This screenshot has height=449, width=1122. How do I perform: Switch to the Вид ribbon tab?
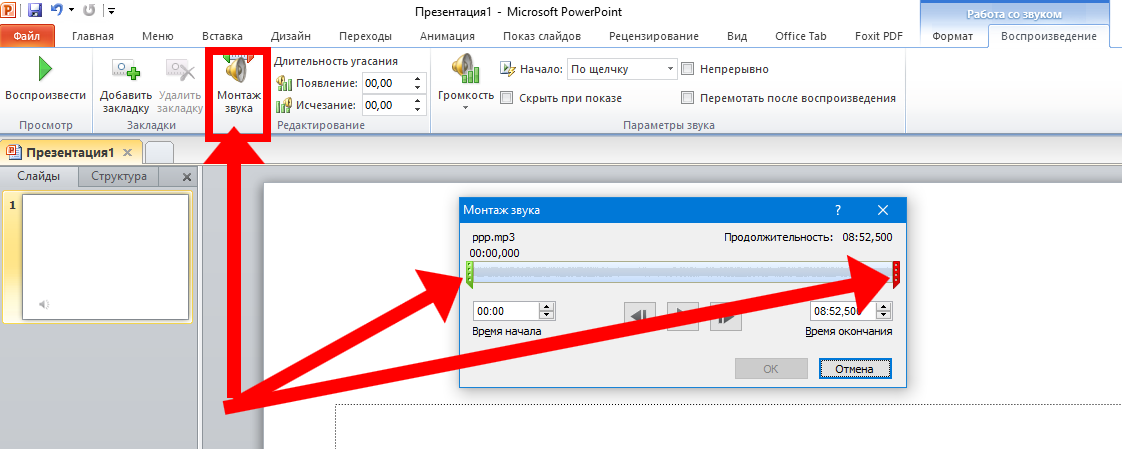coord(736,37)
